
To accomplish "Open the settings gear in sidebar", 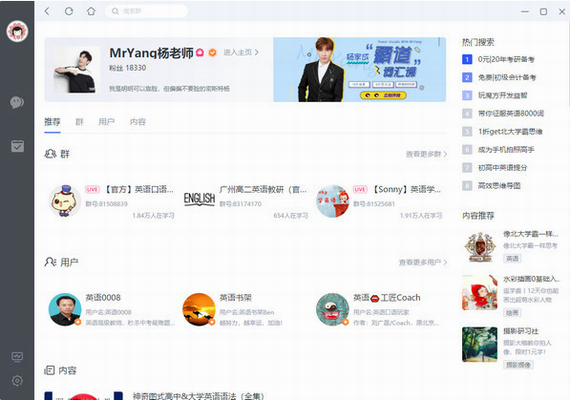I will (17, 381).
